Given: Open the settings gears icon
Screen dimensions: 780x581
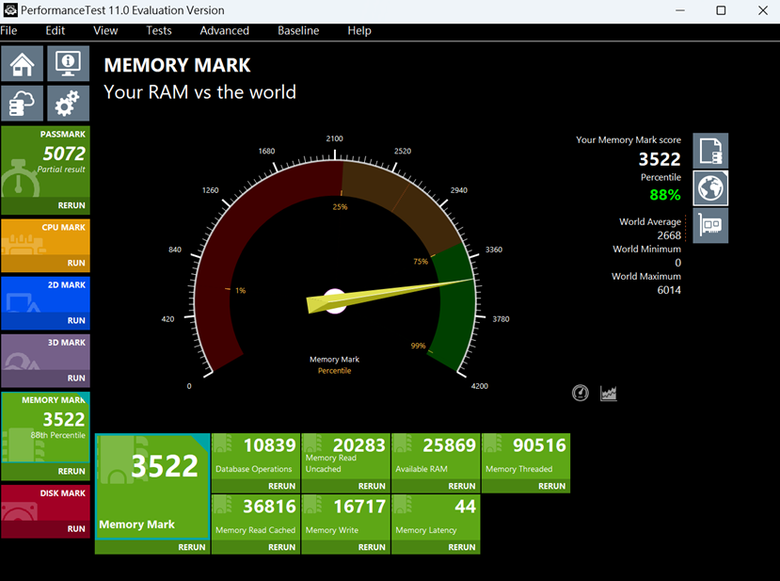Looking at the screenshot, I should (x=68, y=103).
